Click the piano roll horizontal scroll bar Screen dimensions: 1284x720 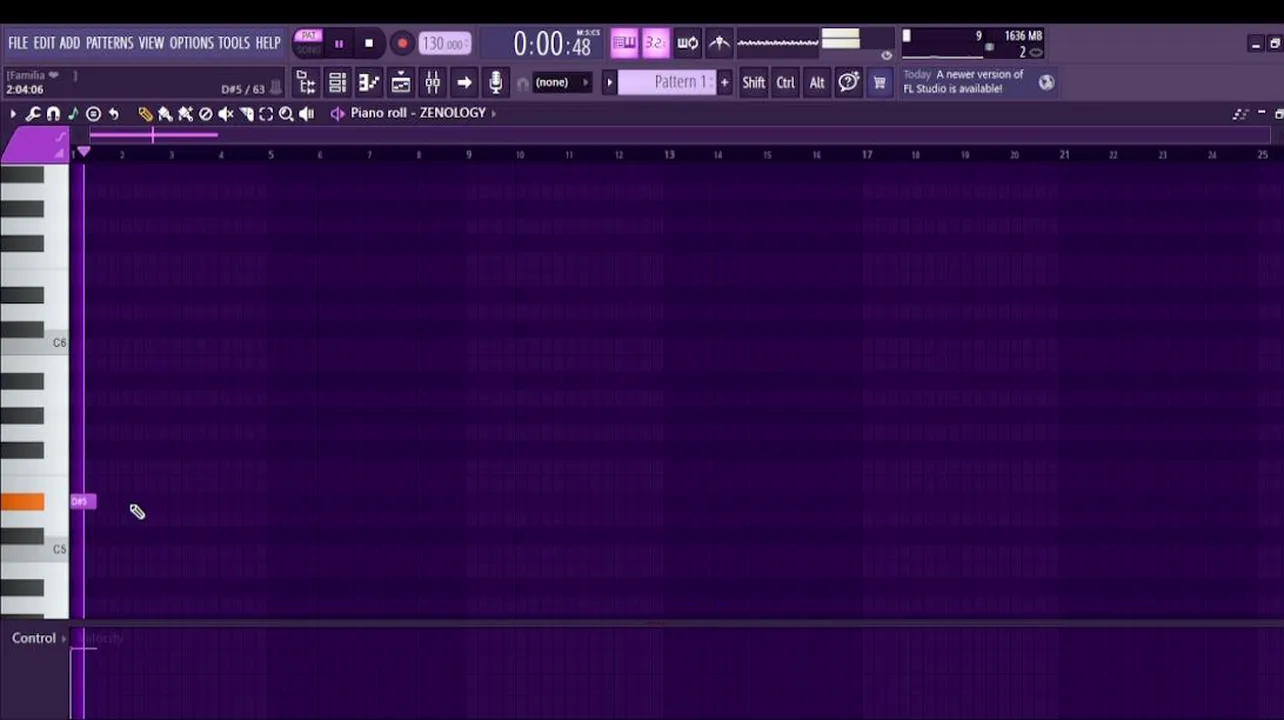153,134
